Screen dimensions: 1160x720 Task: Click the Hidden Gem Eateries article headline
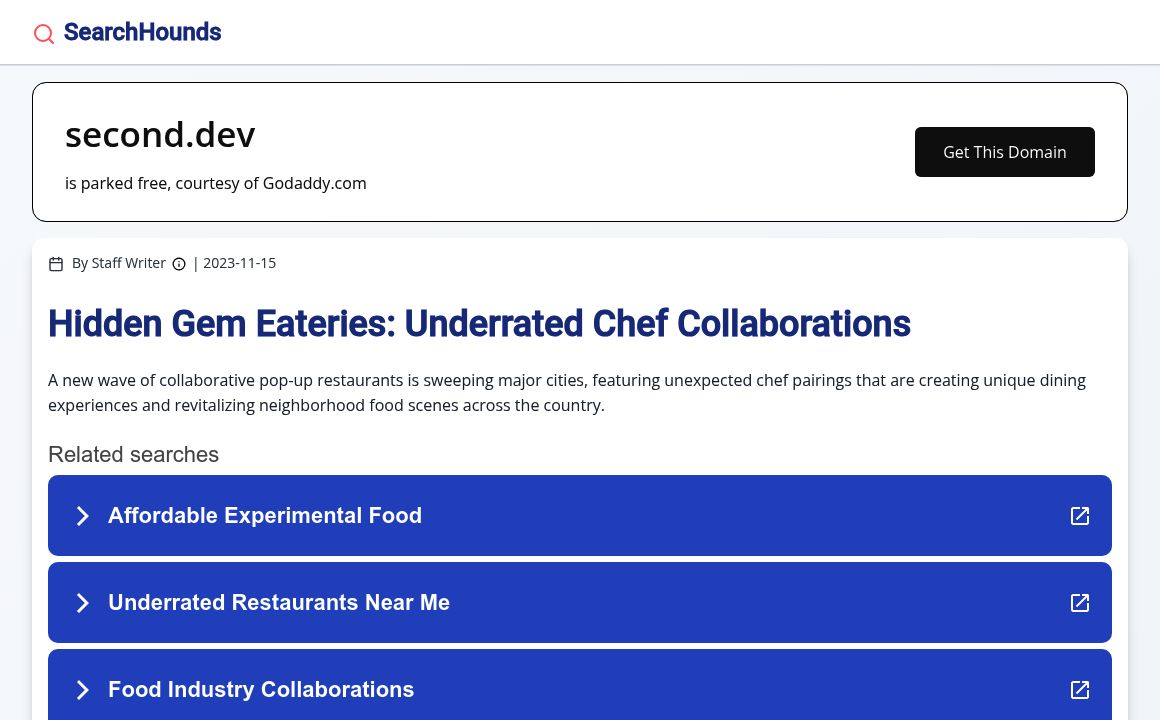click(479, 324)
